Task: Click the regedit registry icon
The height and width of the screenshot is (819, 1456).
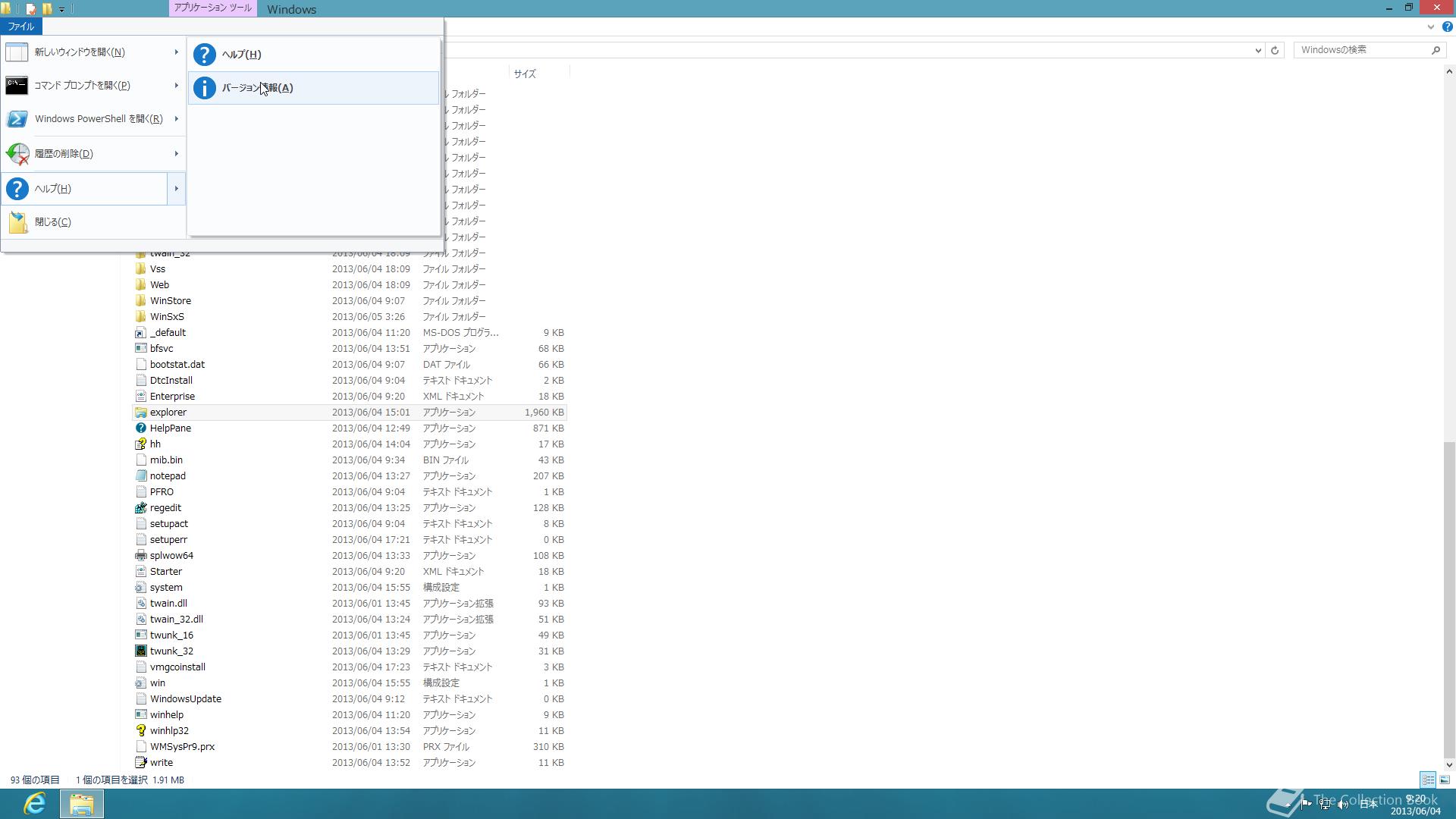Action: pos(140,508)
